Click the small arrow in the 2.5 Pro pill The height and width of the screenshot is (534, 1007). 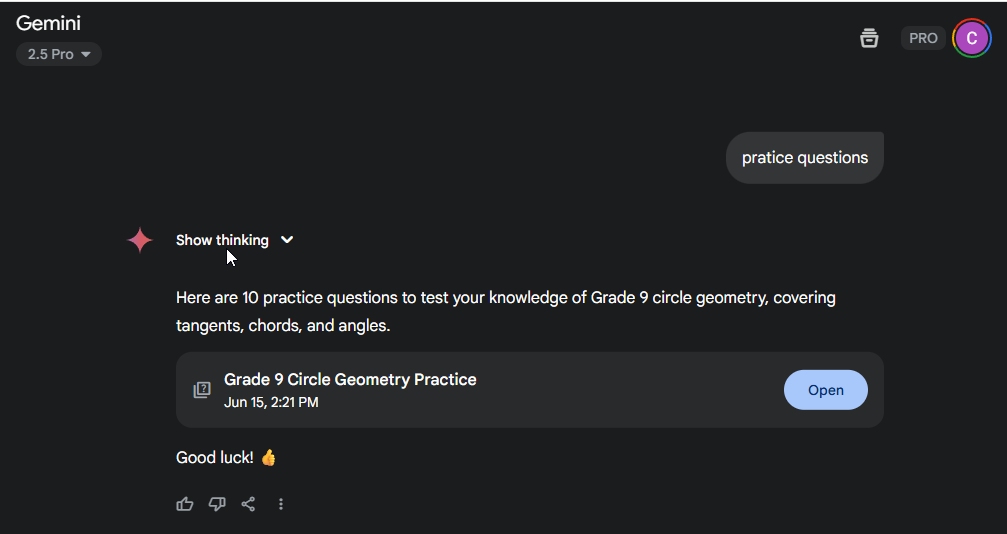pos(85,55)
